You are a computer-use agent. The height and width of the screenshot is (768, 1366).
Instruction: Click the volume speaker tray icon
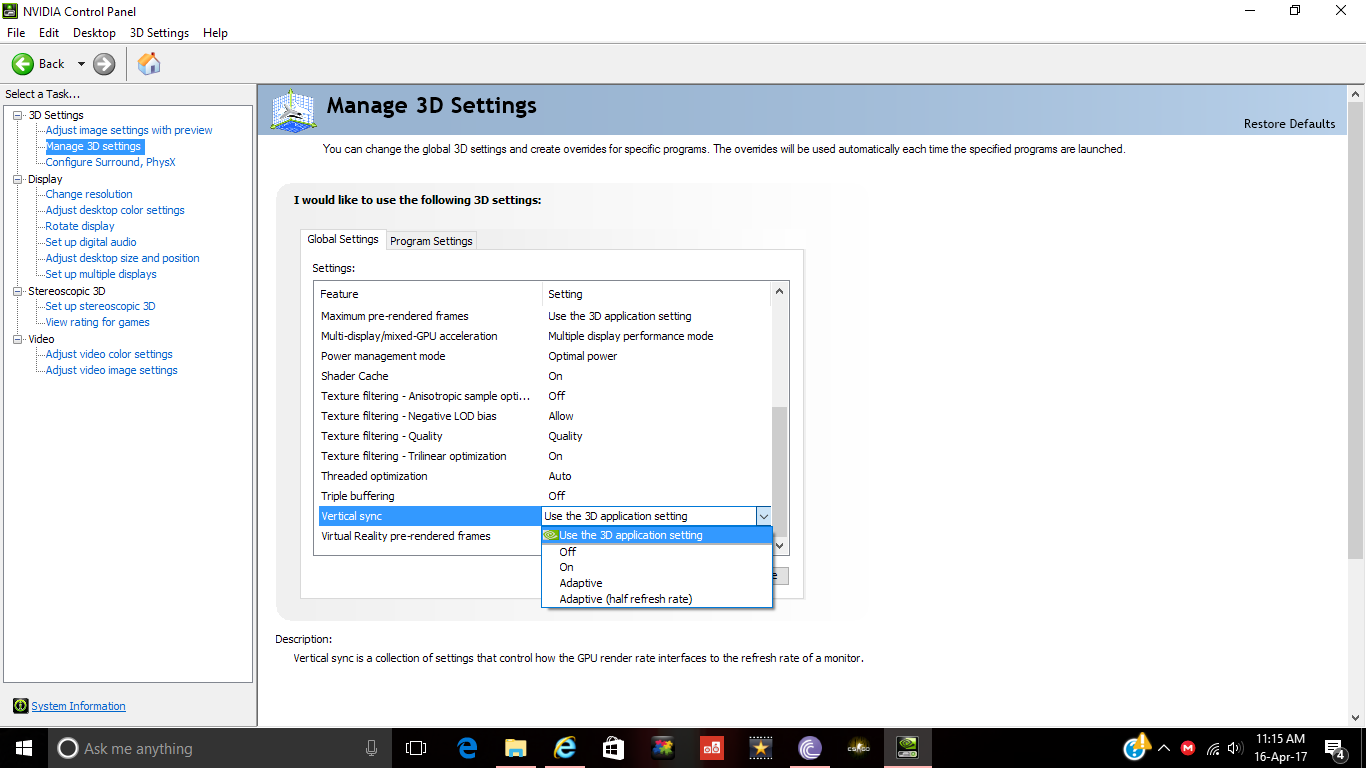pyautogui.click(x=1235, y=748)
